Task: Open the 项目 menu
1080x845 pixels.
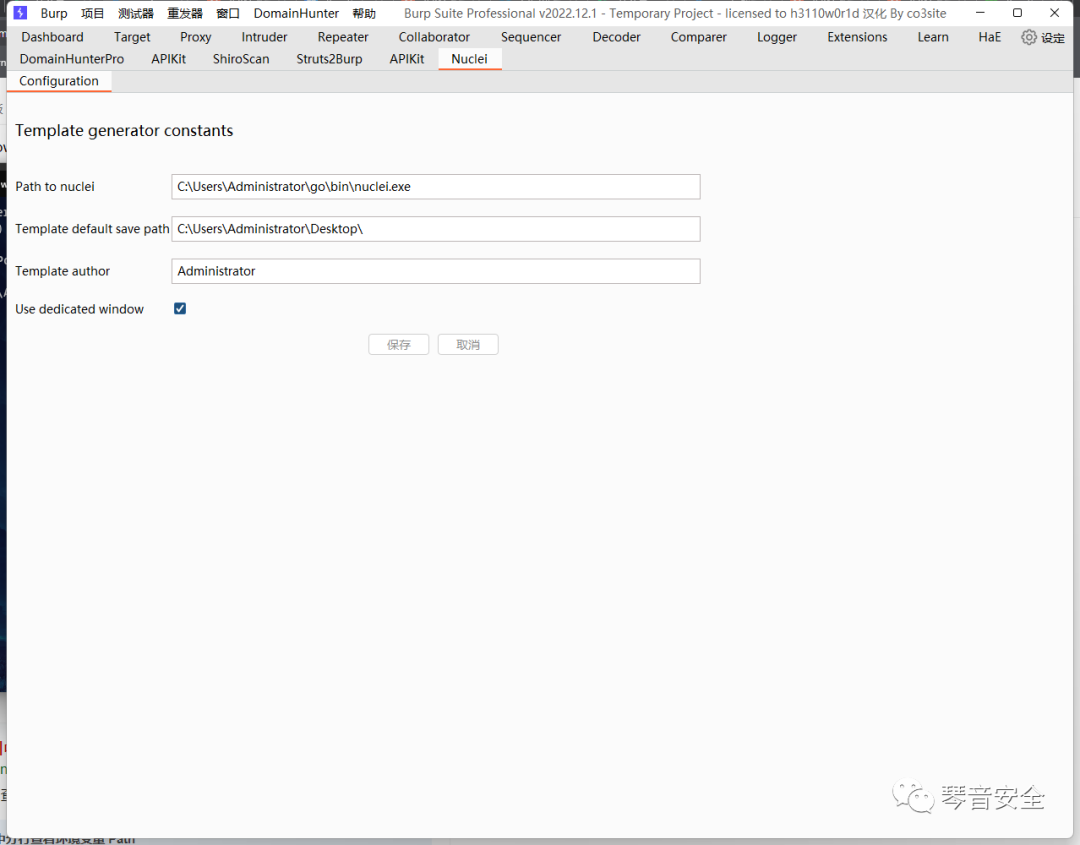Action: tap(92, 13)
